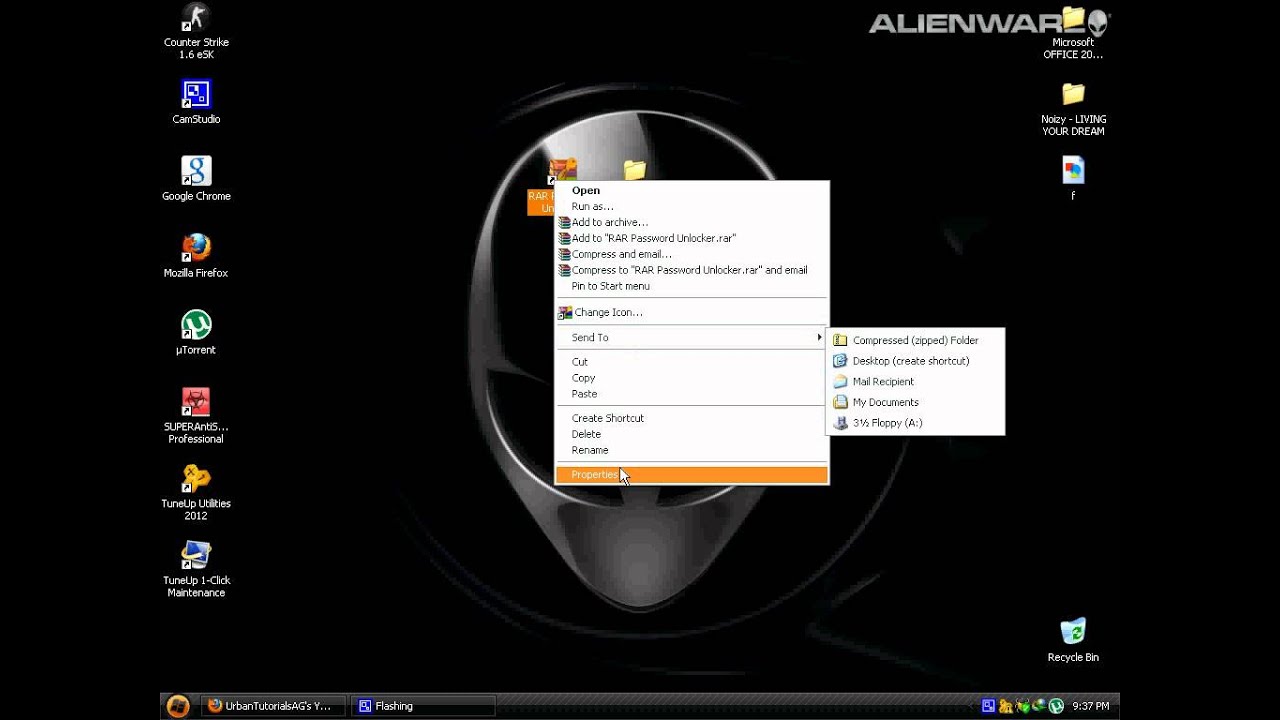Select Compress and email... option
1280x720 pixels.
tap(692, 254)
